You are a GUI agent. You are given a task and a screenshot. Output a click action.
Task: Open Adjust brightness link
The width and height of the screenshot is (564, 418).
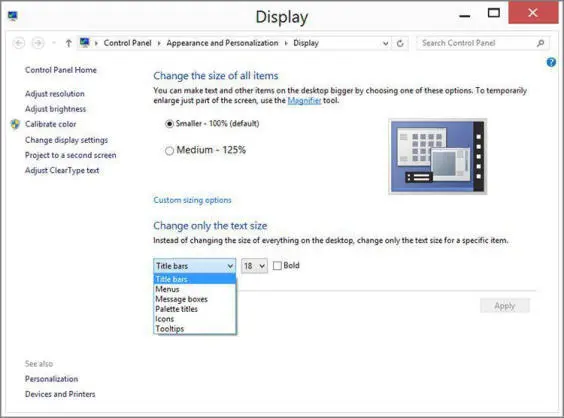coord(55,109)
